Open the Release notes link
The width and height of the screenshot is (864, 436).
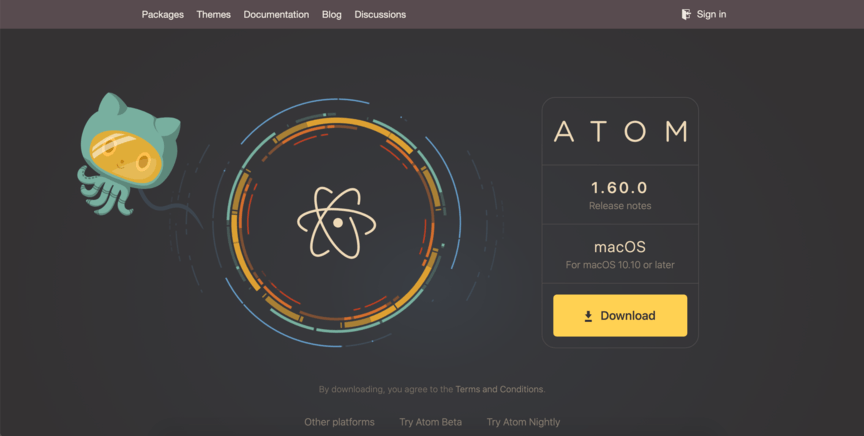coord(620,206)
